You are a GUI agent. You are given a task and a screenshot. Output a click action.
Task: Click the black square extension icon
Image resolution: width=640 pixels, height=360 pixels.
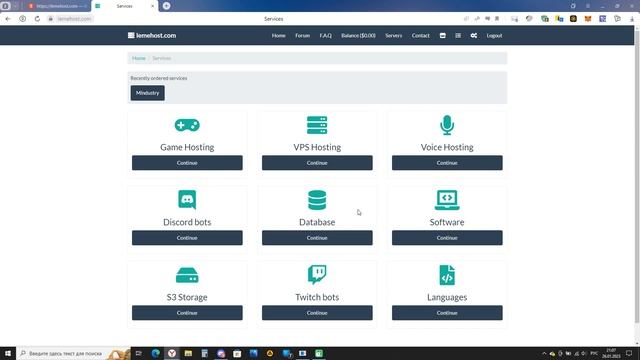coord(573,19)
